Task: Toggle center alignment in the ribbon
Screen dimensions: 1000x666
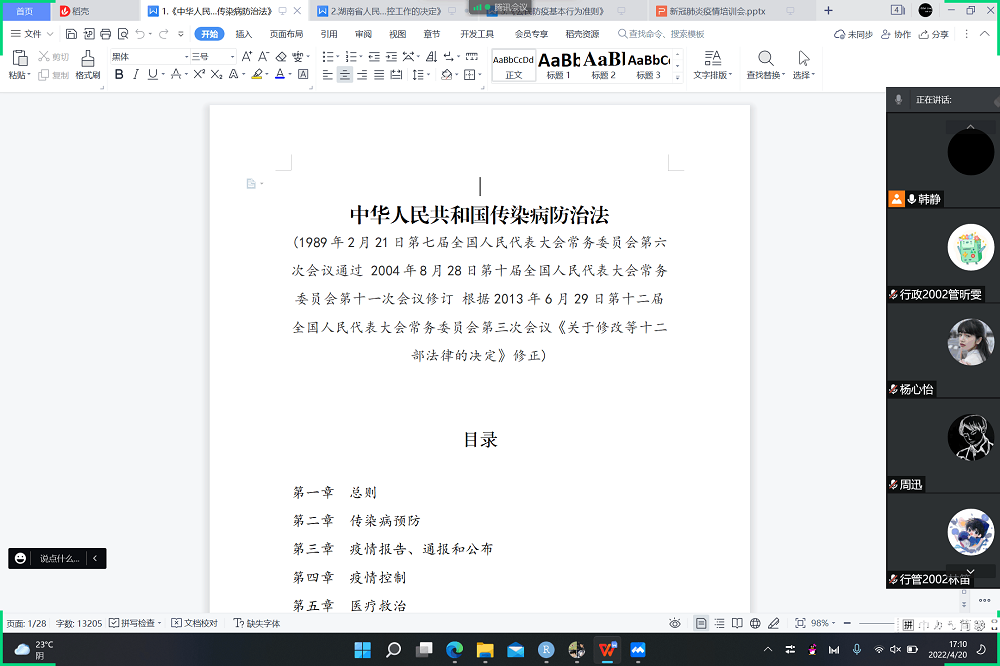Action: click(x=345, y=75)
